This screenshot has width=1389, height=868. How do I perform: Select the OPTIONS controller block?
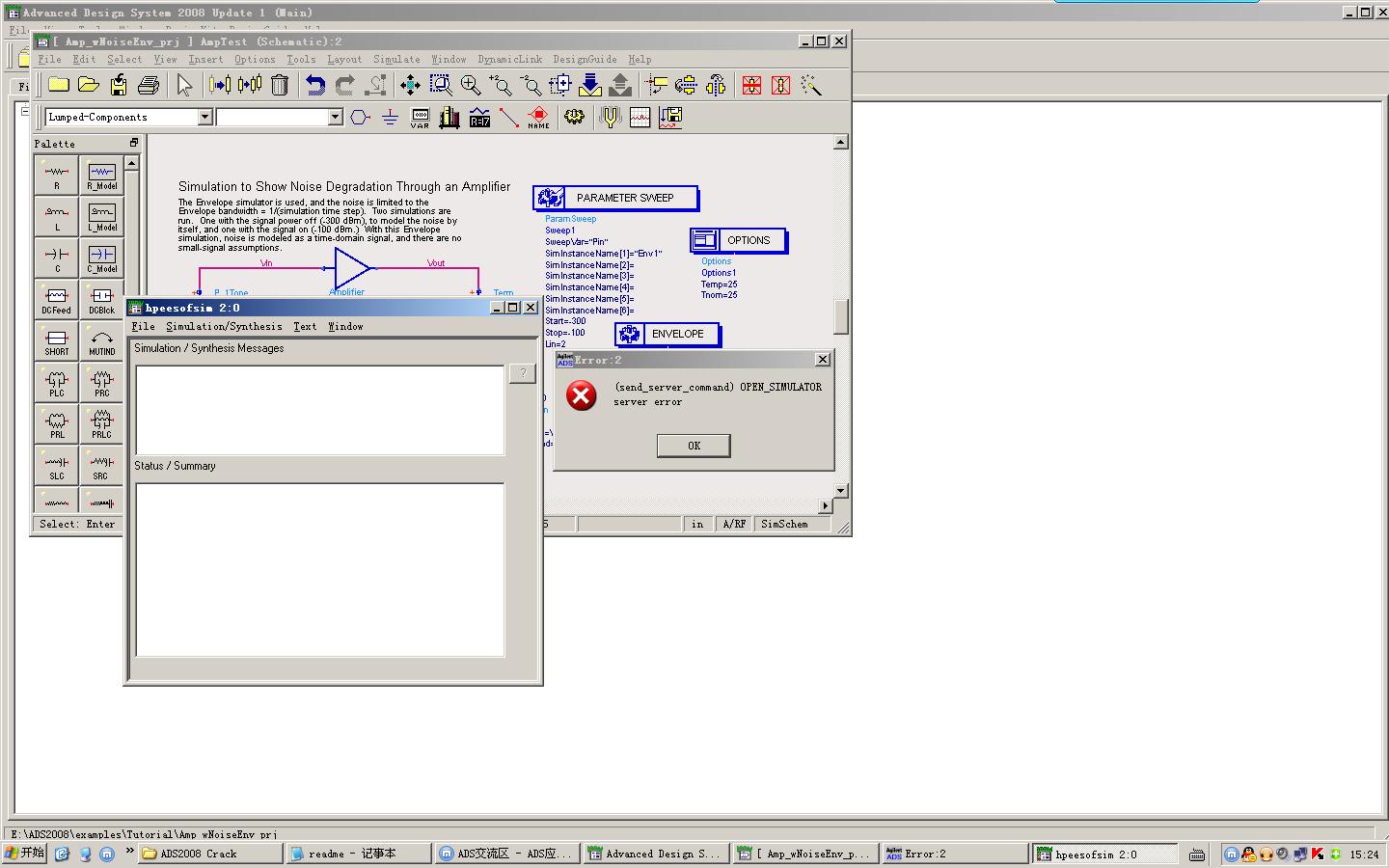738,240
